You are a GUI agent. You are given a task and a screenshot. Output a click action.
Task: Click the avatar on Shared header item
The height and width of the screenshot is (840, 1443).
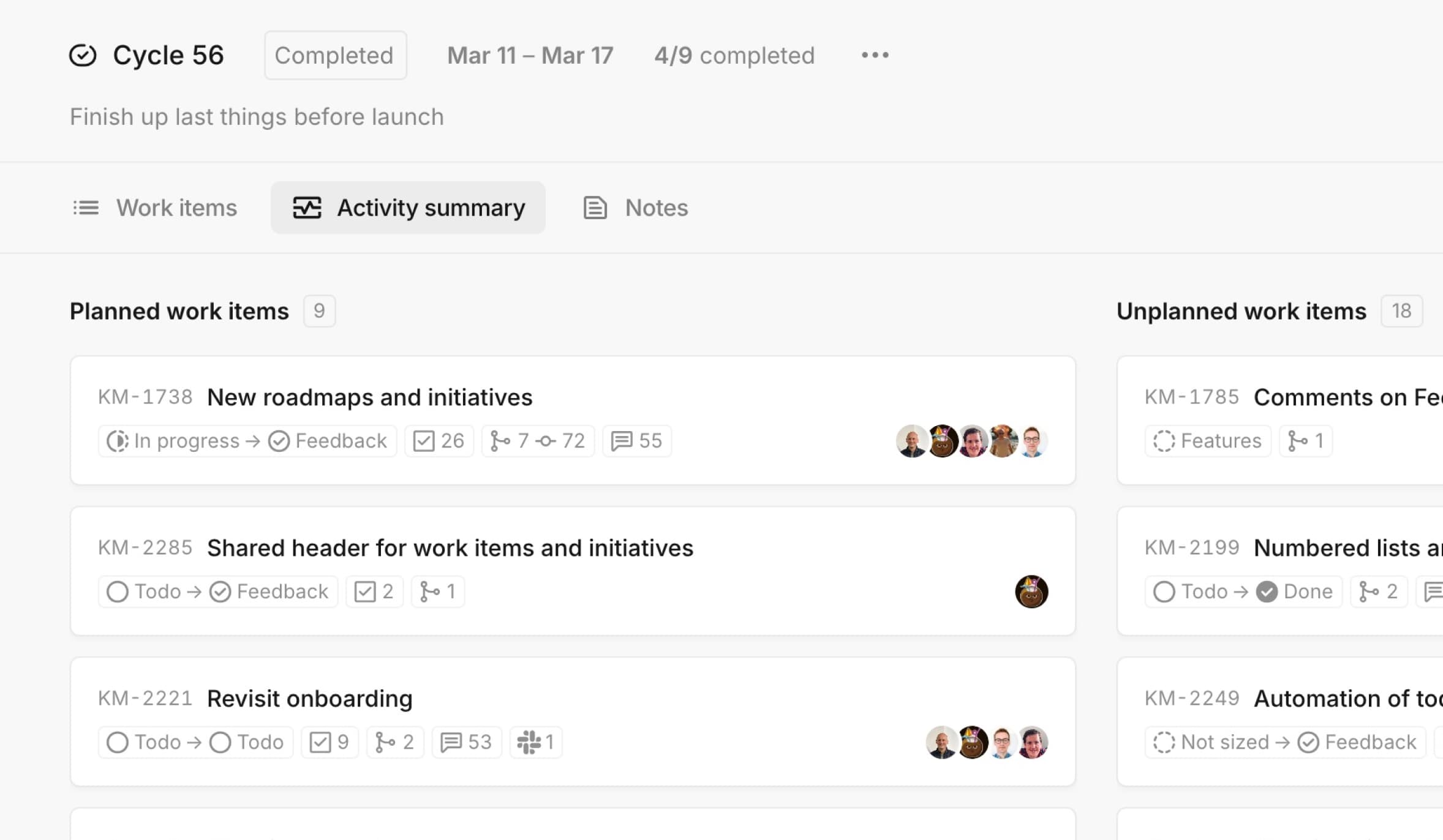click(x=1031, y=591)
